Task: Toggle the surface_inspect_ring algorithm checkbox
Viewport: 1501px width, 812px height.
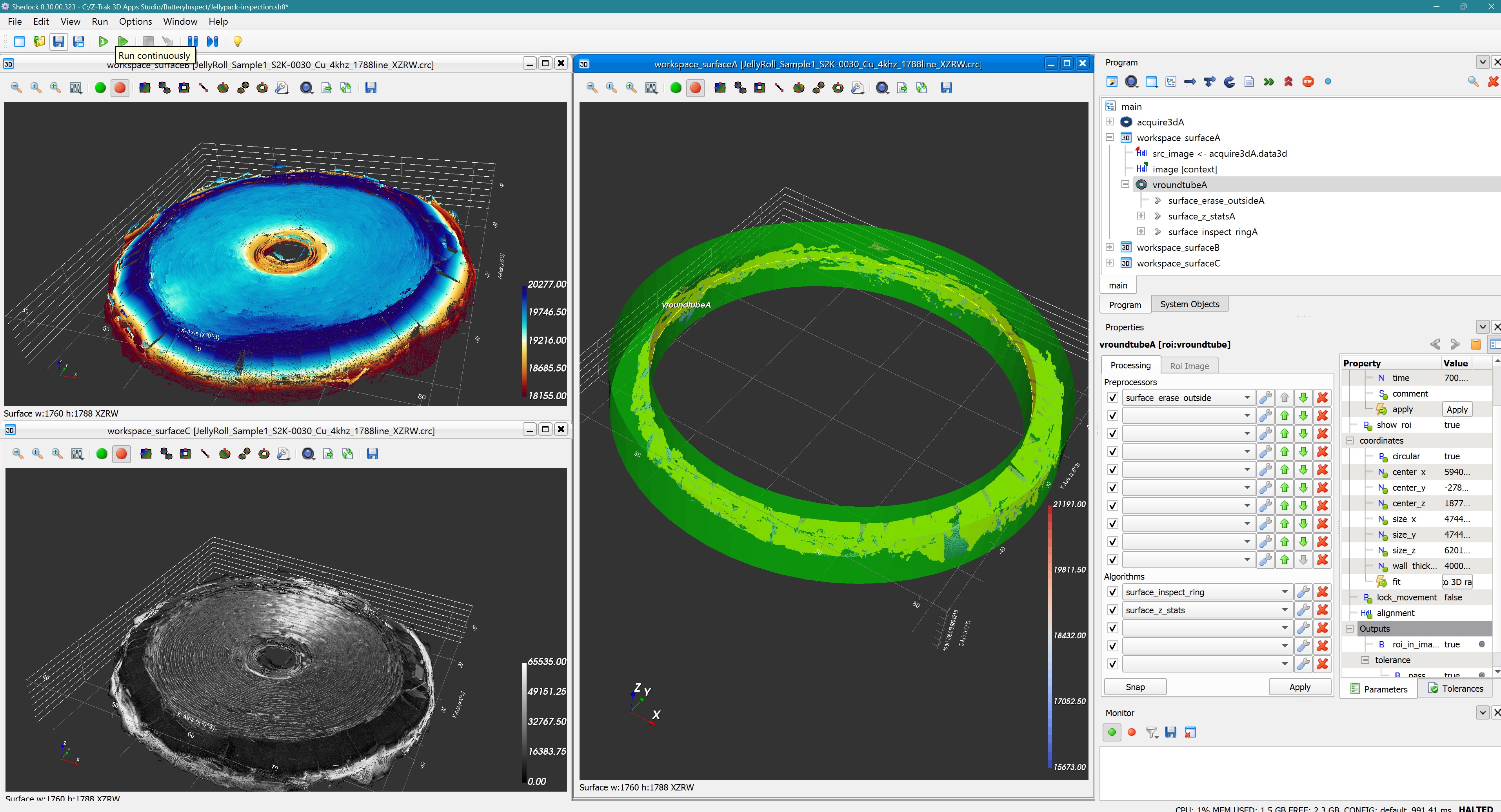Action: coord(1112,592)
